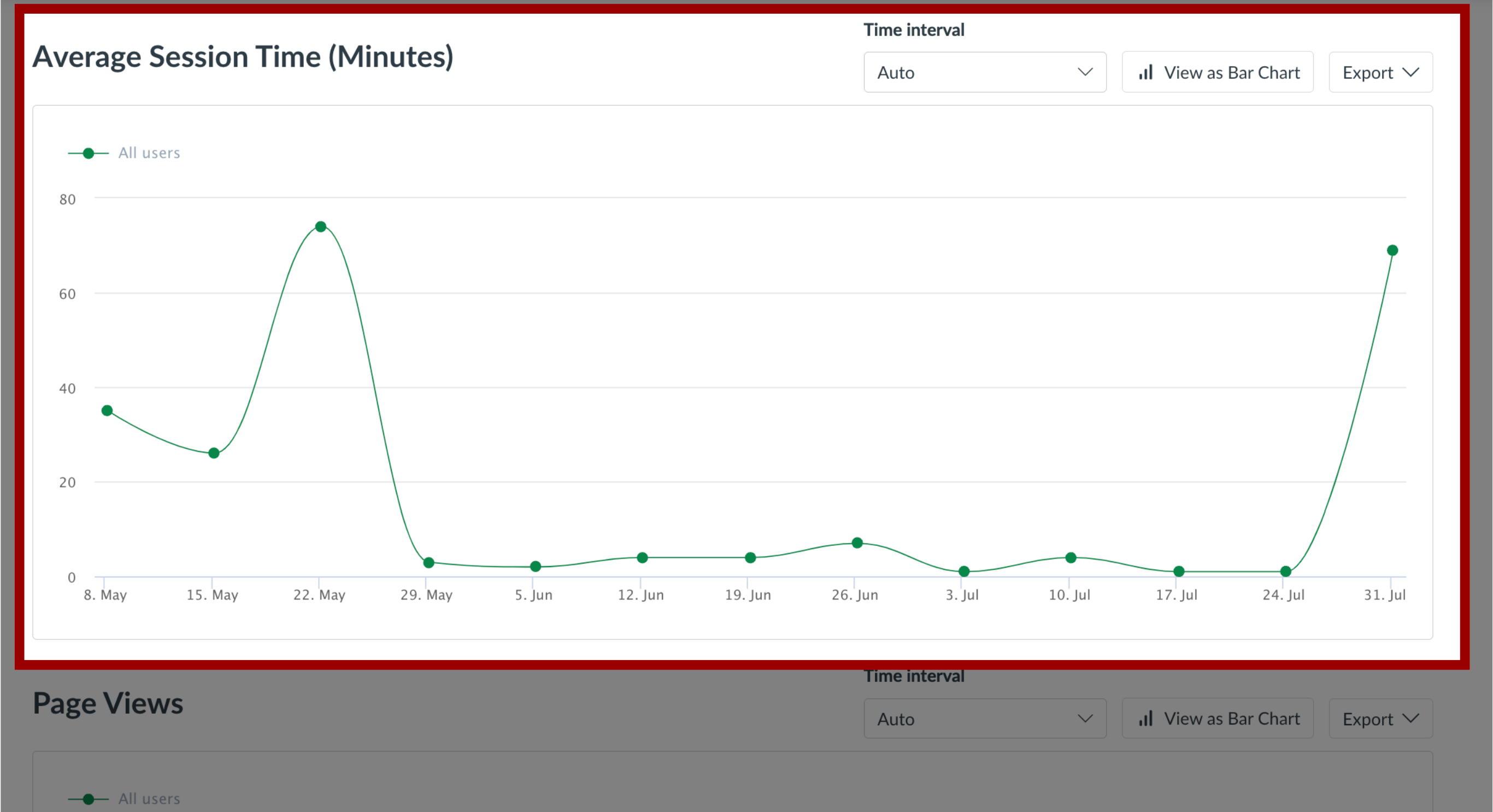Click the 10. Jul x-axis label
Viewport: 1493px width, 812px height.
(x=1069, y=595)
